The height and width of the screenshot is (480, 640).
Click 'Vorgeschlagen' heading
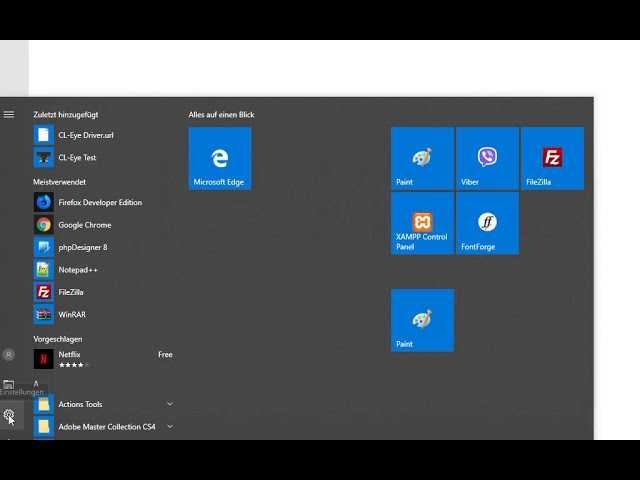(58, 339)
